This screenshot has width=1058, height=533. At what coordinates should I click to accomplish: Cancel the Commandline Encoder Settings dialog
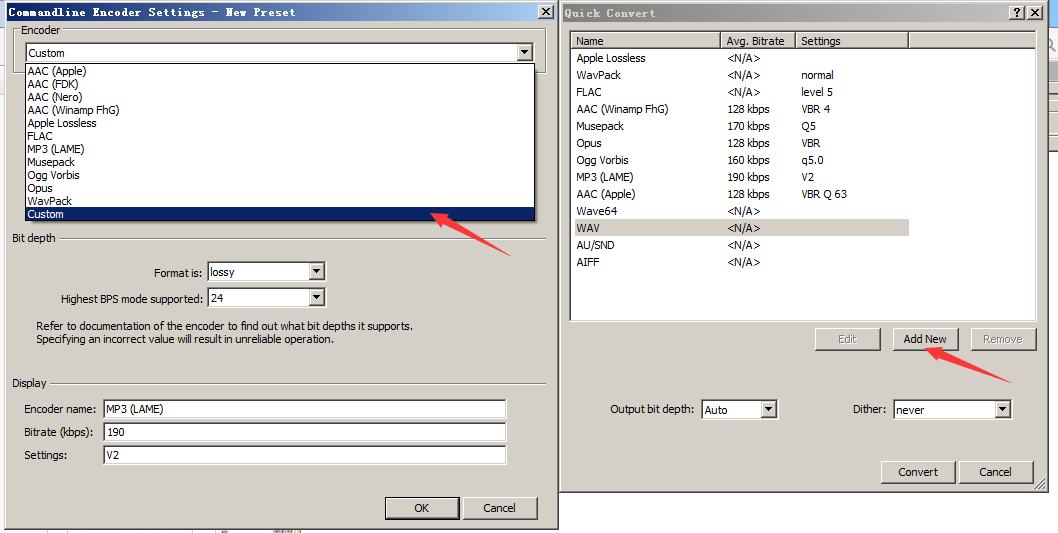coord(499,508)
